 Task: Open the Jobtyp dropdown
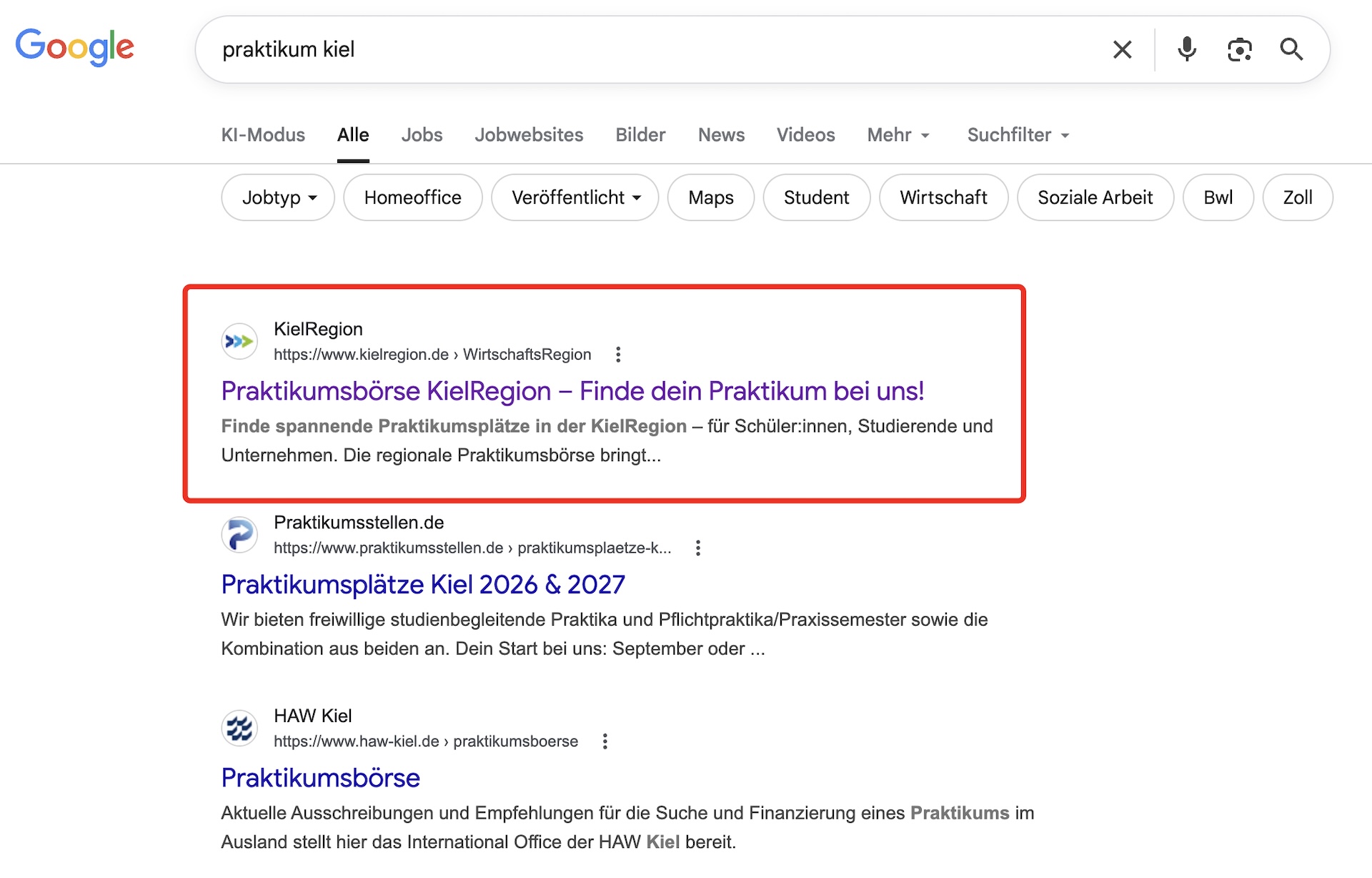click(277, 197)
